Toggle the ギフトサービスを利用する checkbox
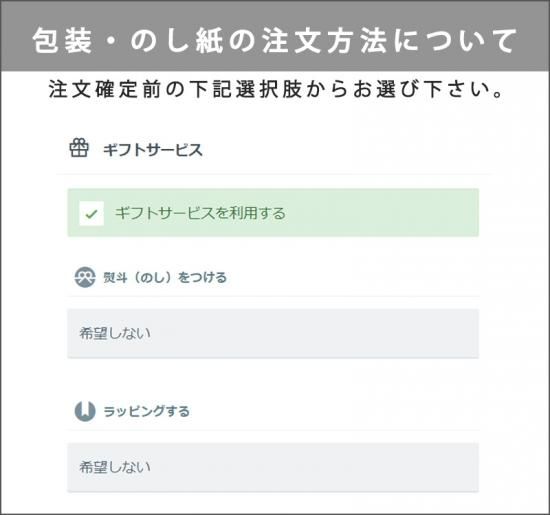Image resolution: width=550 pixels, height=515 pixels. (x=92, y=213)
